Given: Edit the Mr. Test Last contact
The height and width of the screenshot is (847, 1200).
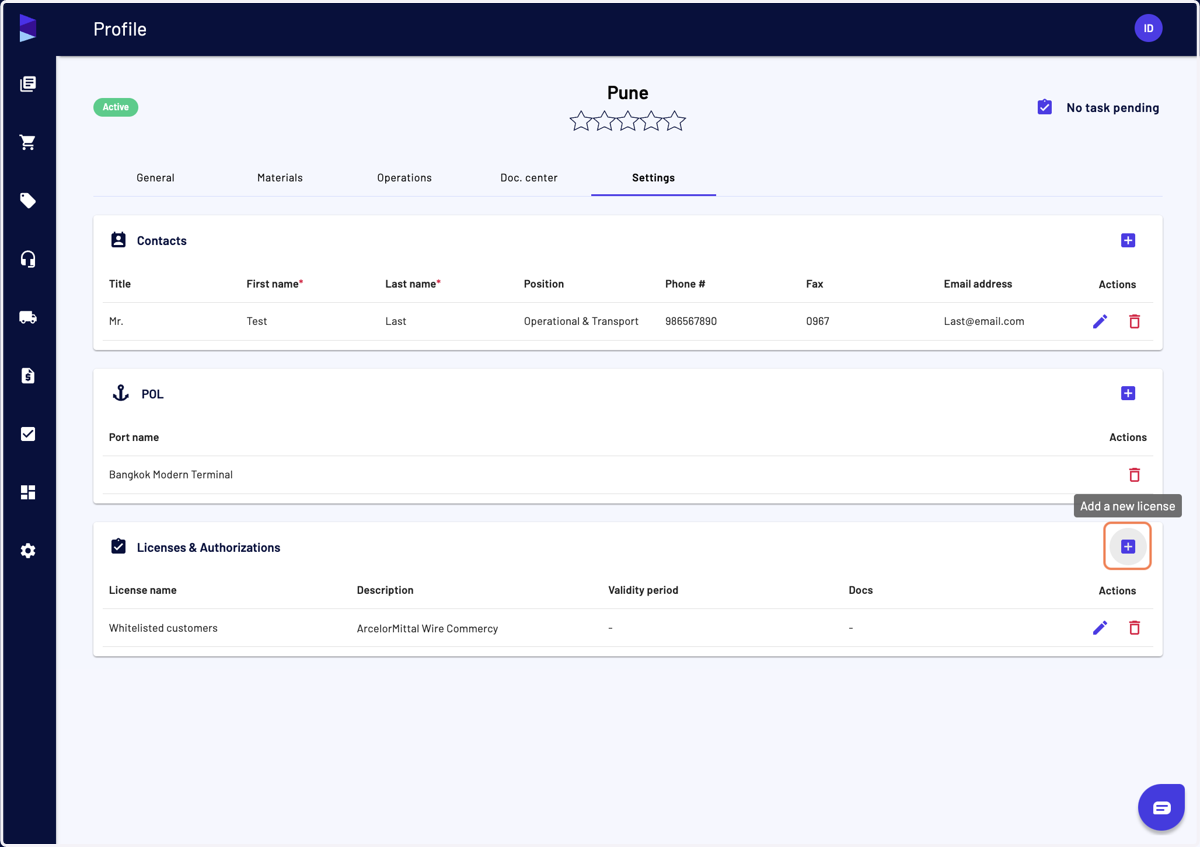Looking at the screenshot, I should click(x=1100, y=321).
